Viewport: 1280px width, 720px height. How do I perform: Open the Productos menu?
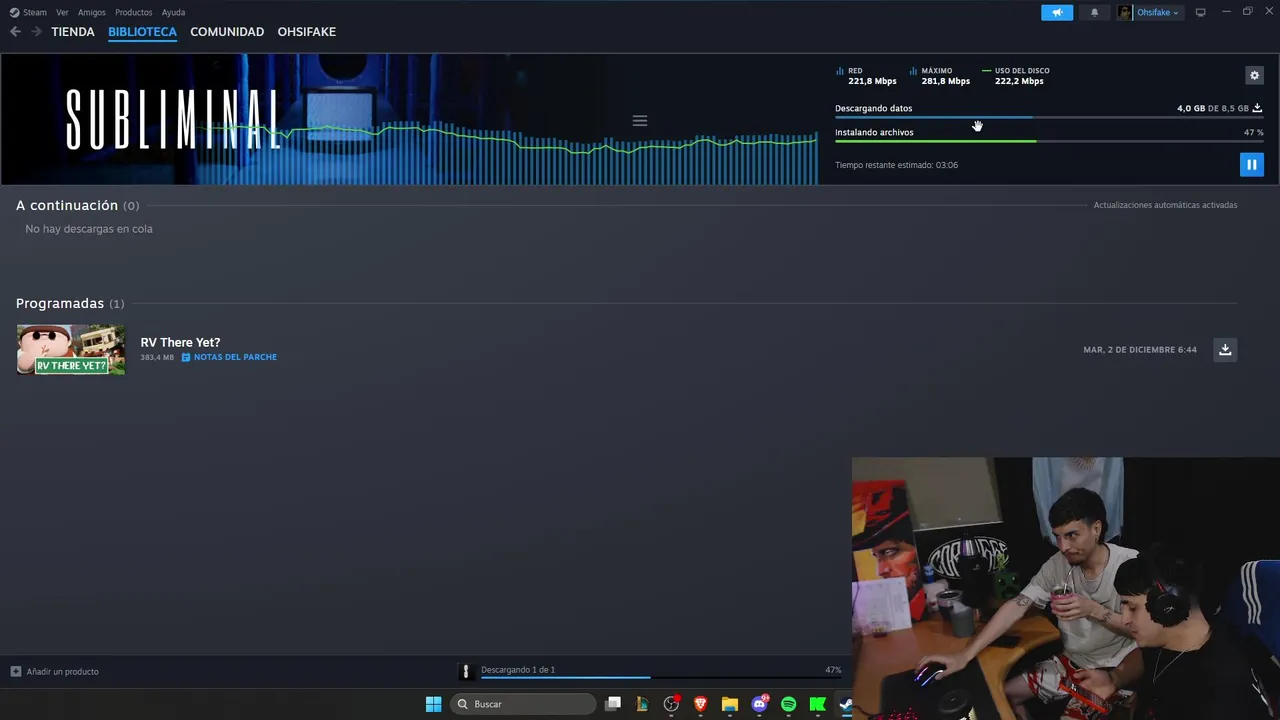click(133, 12)
